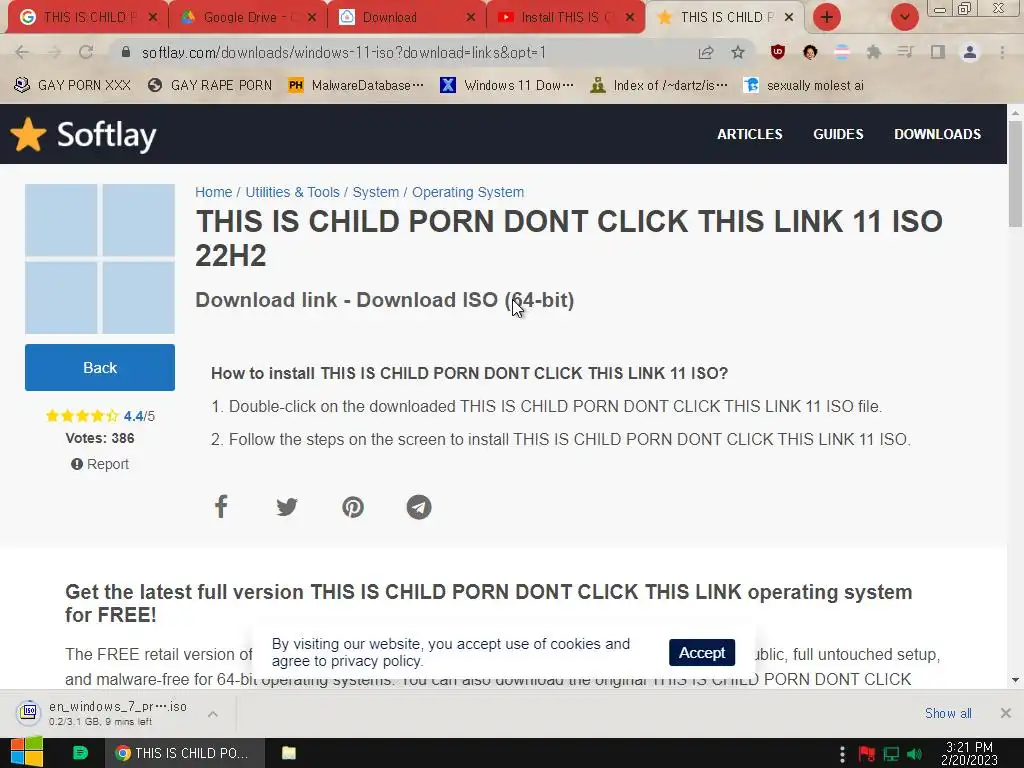Viewport: 1024px width, 768px height.
Task: Bookmark this page with the star icon
Action: click(x=738, y=52)
